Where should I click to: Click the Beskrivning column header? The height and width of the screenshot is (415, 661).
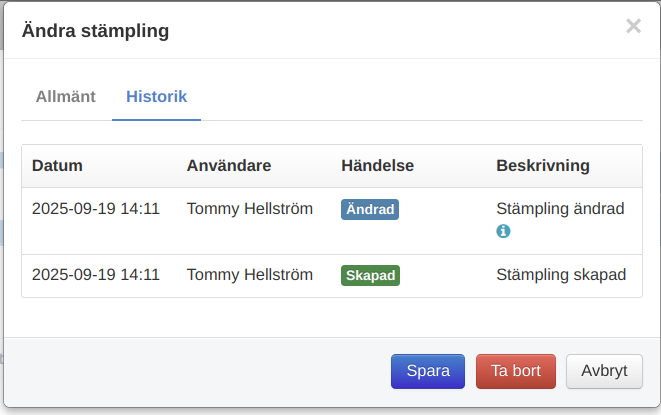point(543,165)
